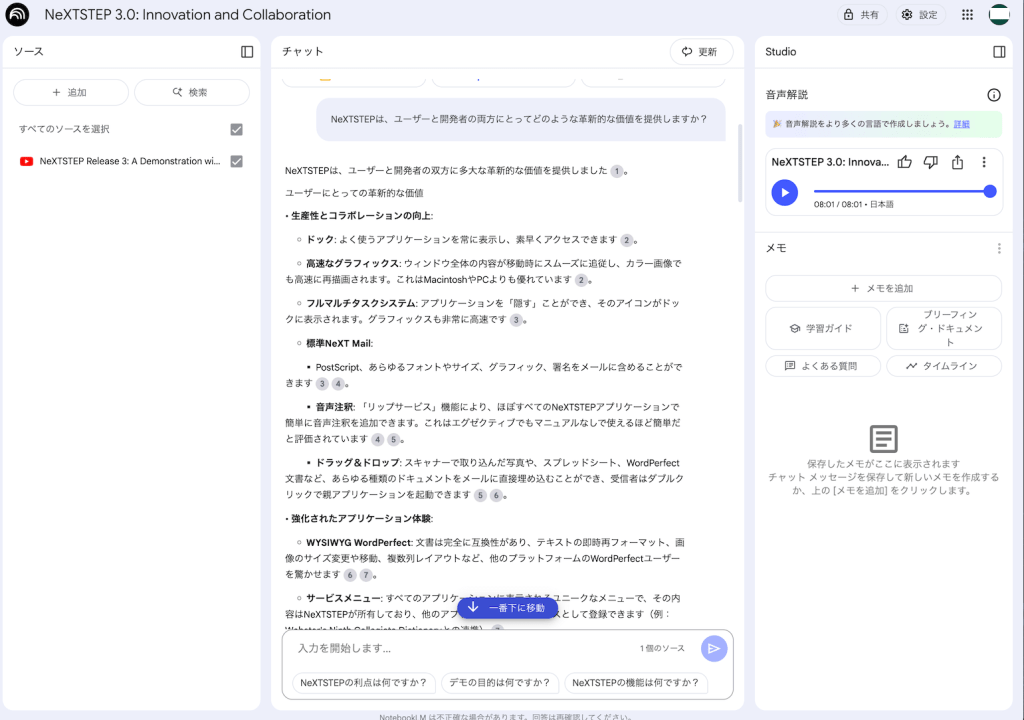The height and width of the screenshot is (720, 1024).
Task: Select suggestion NeXTSTEPの機能は何ですか？
Action: pos(635,683)
